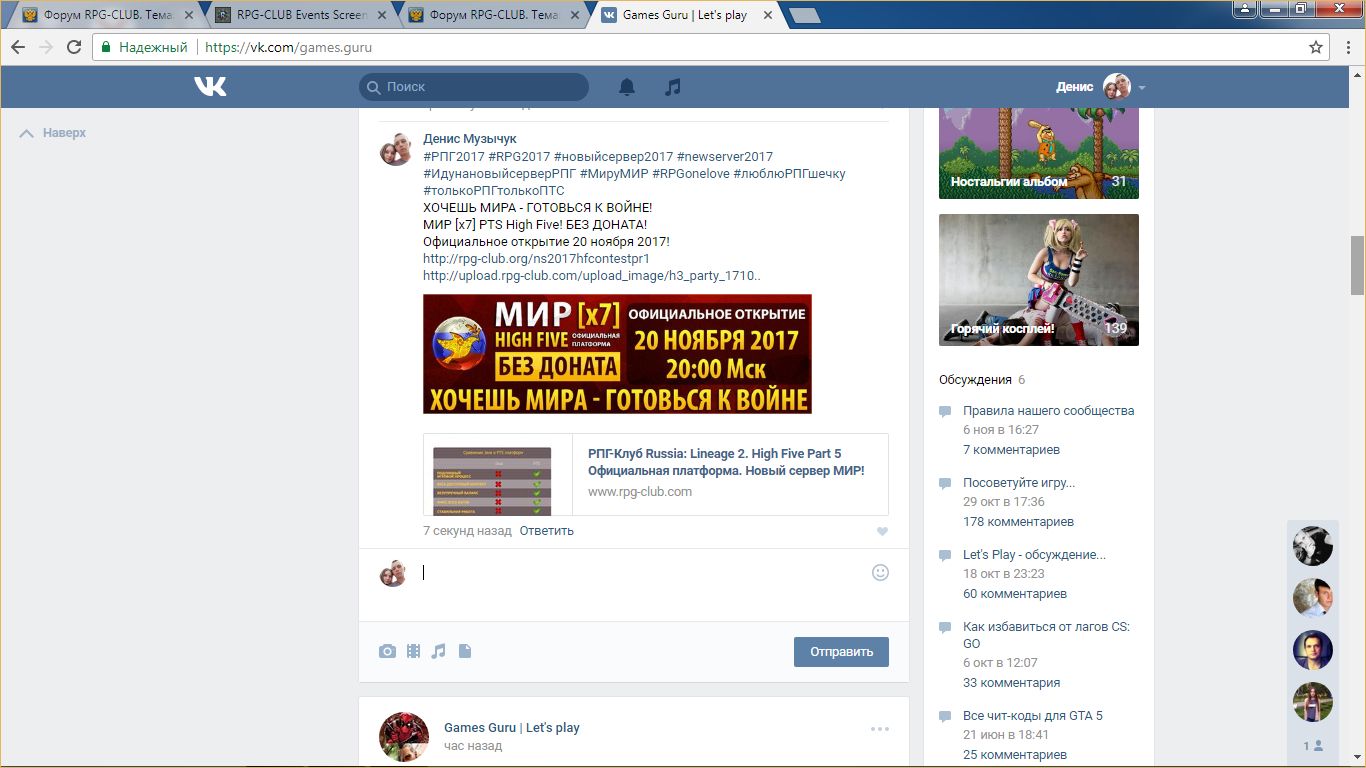Open the online friends counter icon
The width and height of the screenshot is (1366, 768).
tap(1313, 746)
